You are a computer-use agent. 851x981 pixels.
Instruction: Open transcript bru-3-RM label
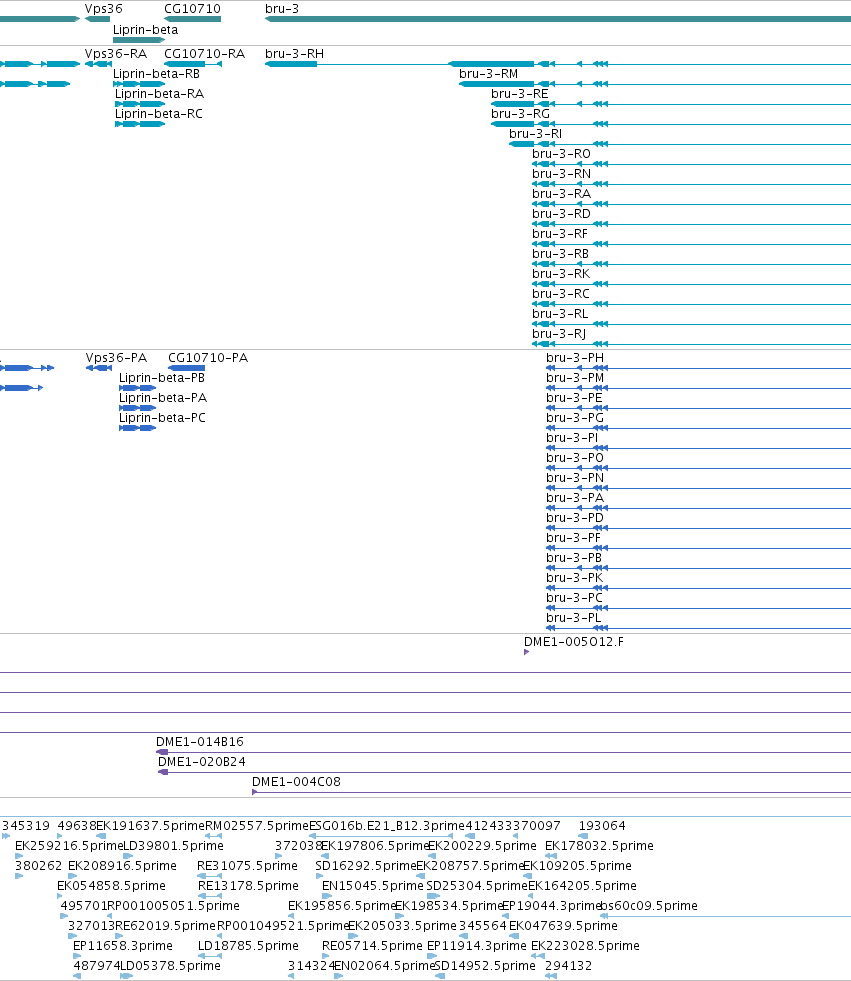[488, 74]
